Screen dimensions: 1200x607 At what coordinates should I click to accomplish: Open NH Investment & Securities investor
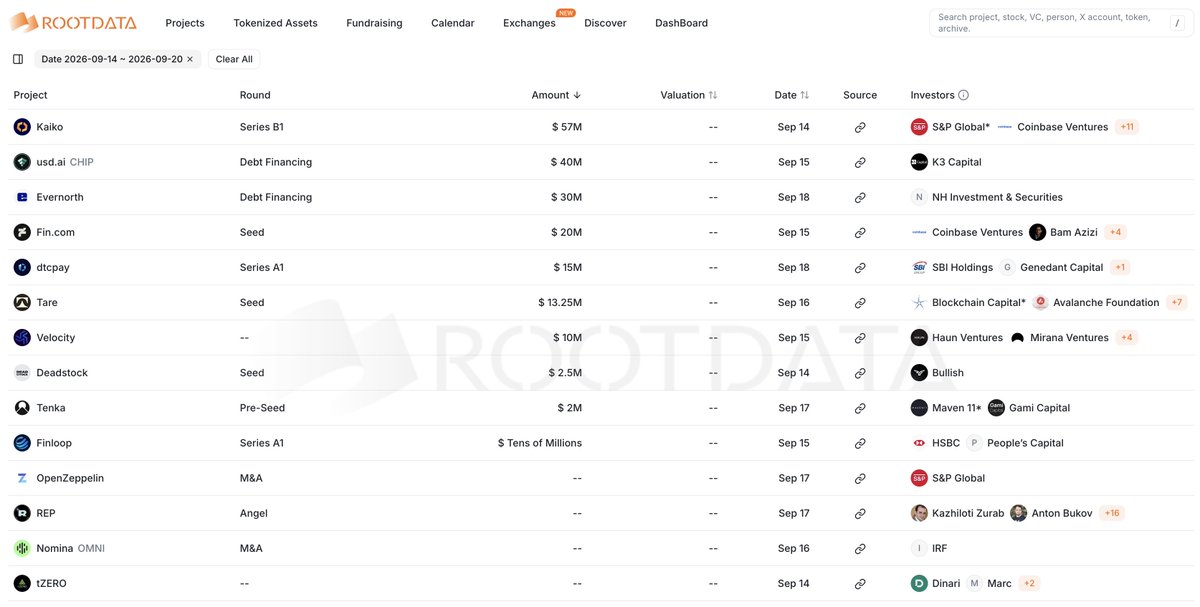click(997, 197)
